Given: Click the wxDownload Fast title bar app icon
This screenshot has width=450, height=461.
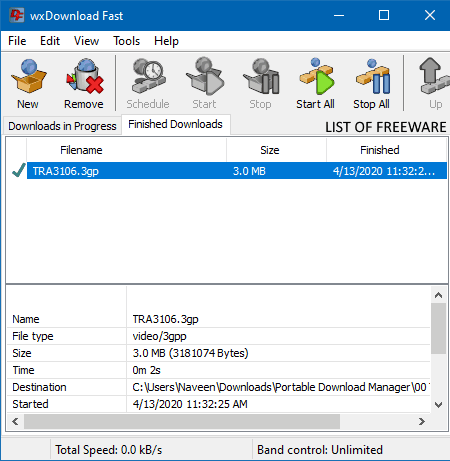Looking at the screenshot, I should 17,15.
